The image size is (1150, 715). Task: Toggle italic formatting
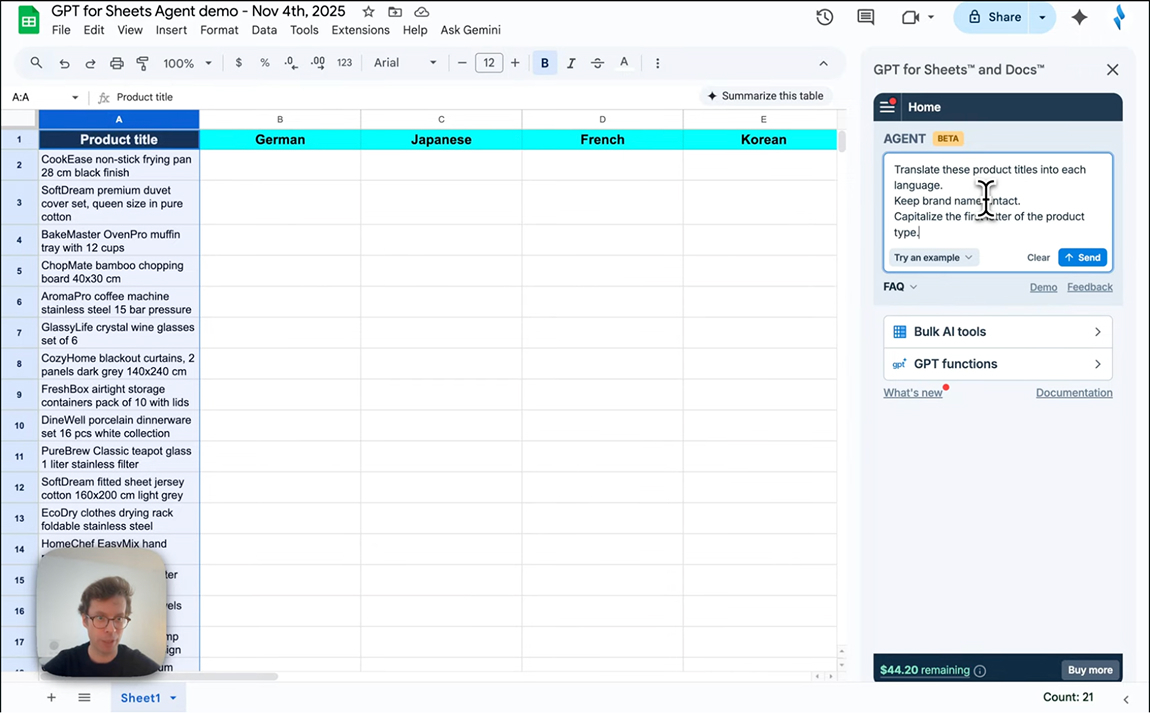click(x=571, y=63)
